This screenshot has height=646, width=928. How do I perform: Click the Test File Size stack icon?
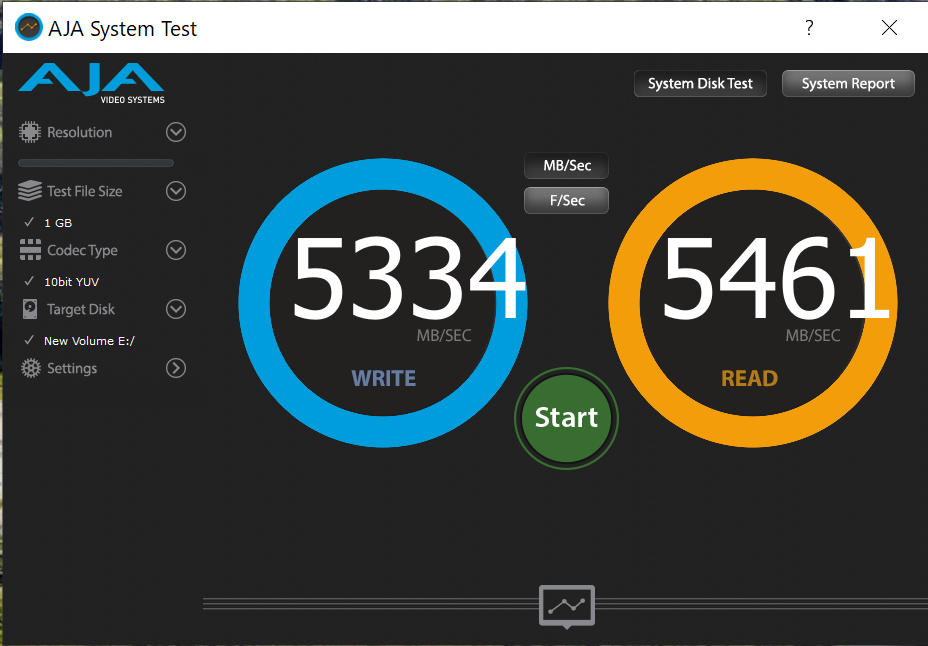30,191
